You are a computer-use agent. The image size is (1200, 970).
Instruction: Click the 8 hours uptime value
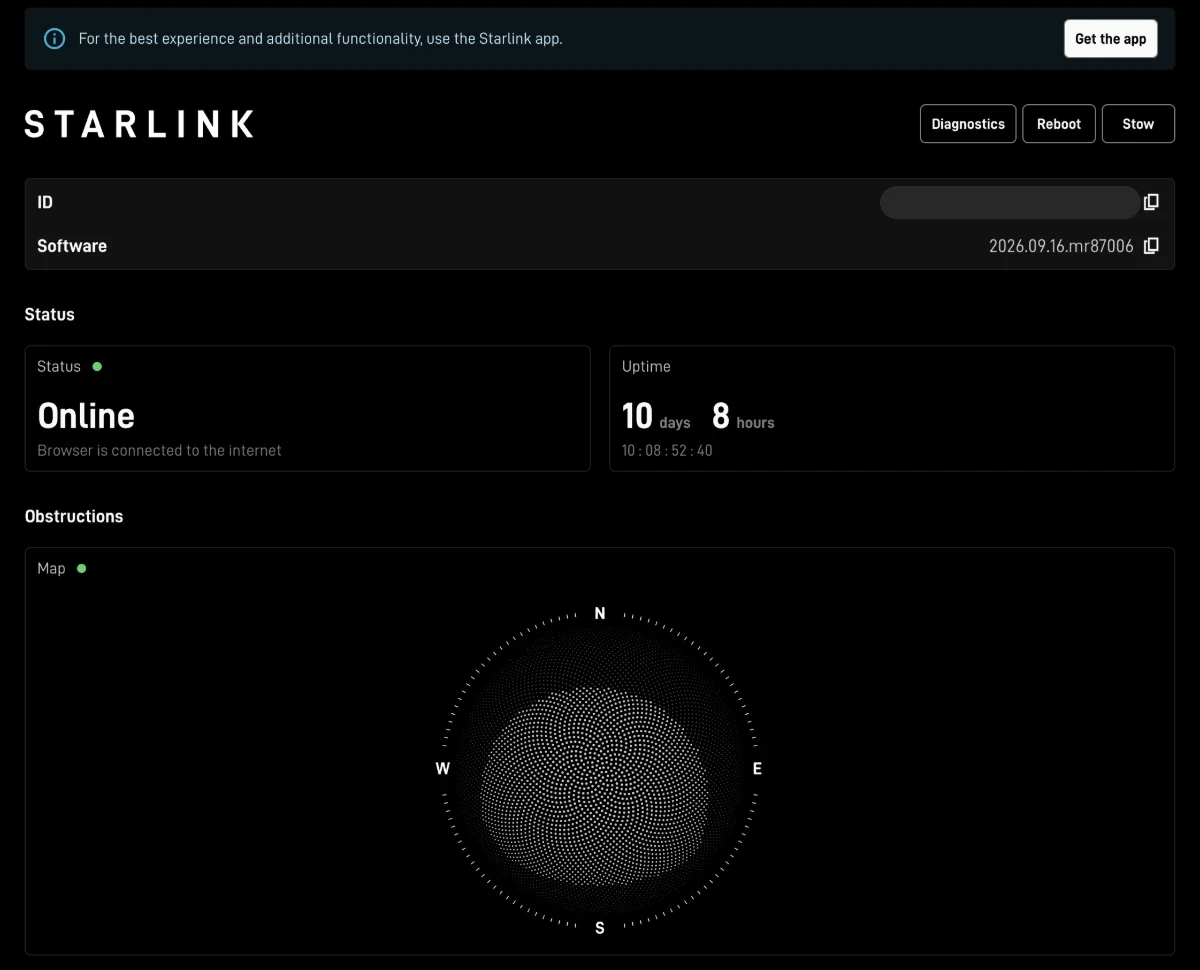[743, 416]
